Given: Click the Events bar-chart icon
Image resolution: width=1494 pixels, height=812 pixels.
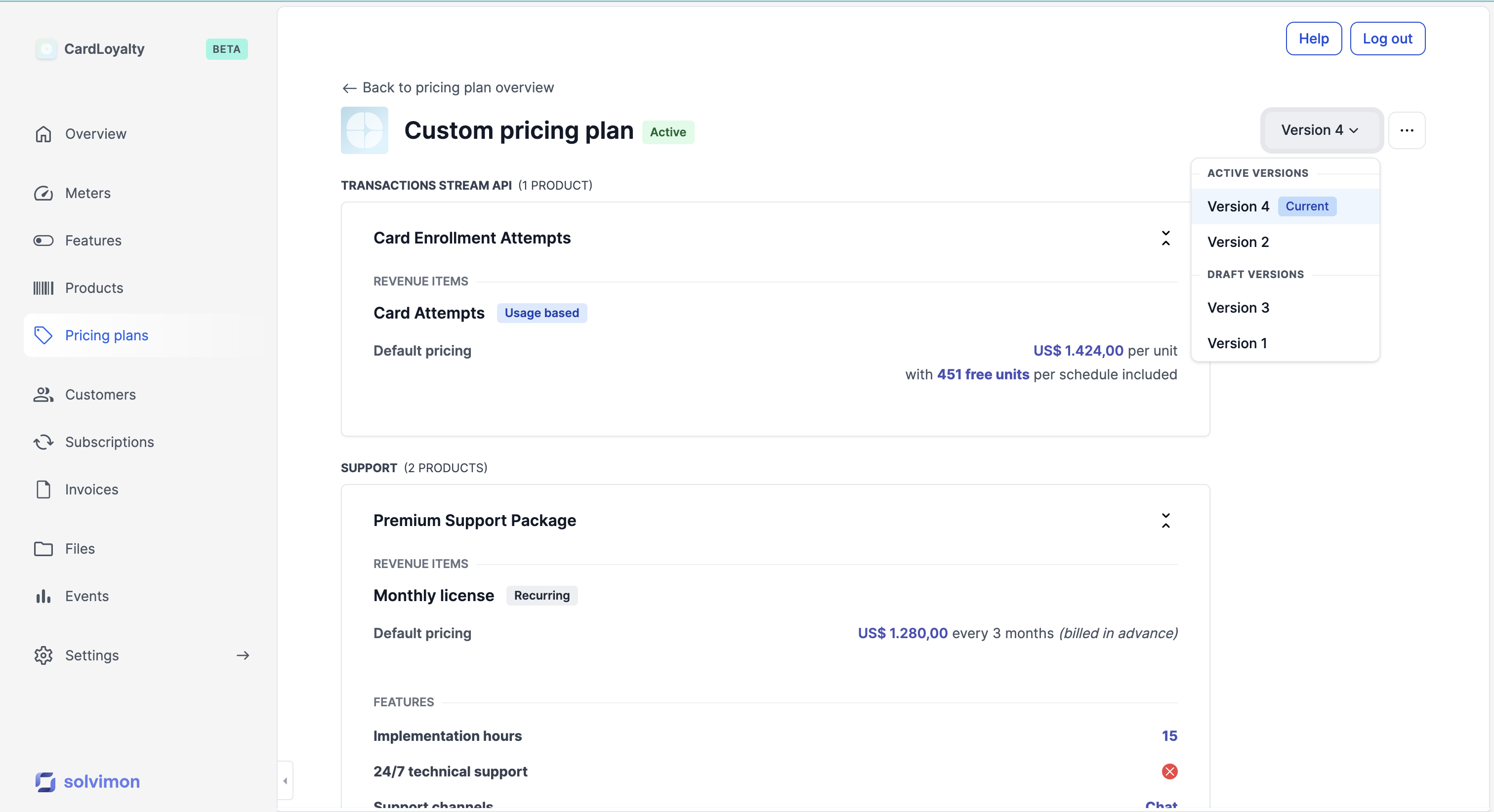Looking at the screenshot, I should tap(43, 596).
